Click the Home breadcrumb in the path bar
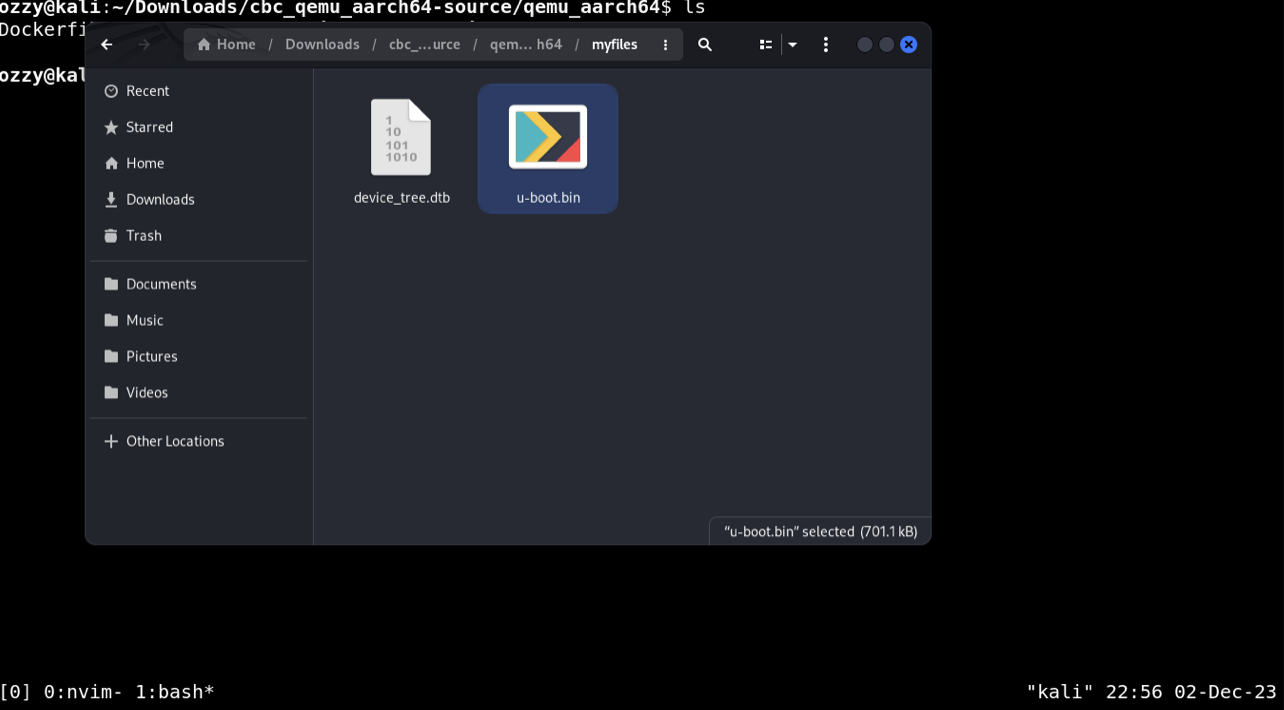Screen dimensions: 1284x710 tap(226, 45)
